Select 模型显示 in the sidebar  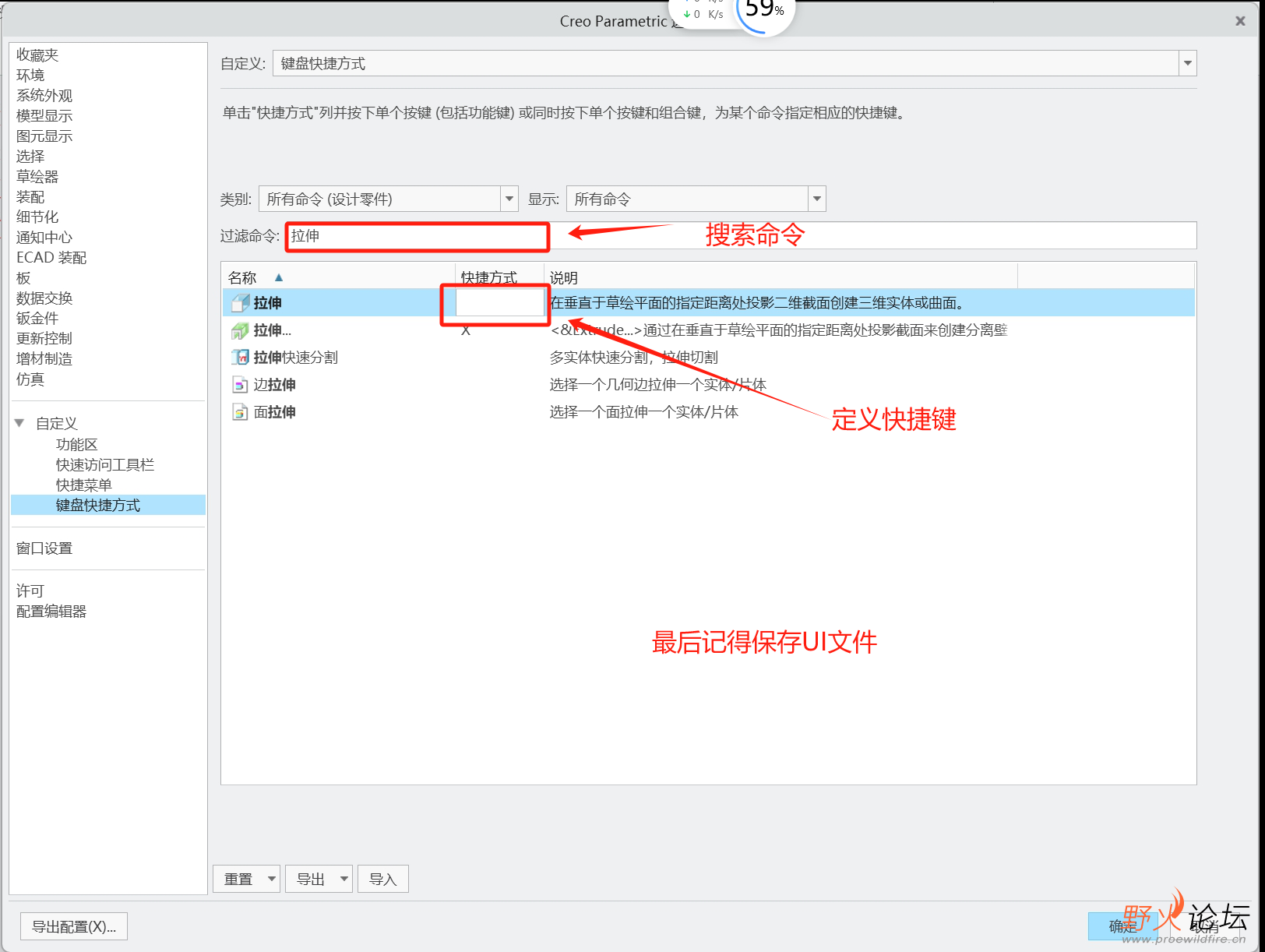[44, 115]
